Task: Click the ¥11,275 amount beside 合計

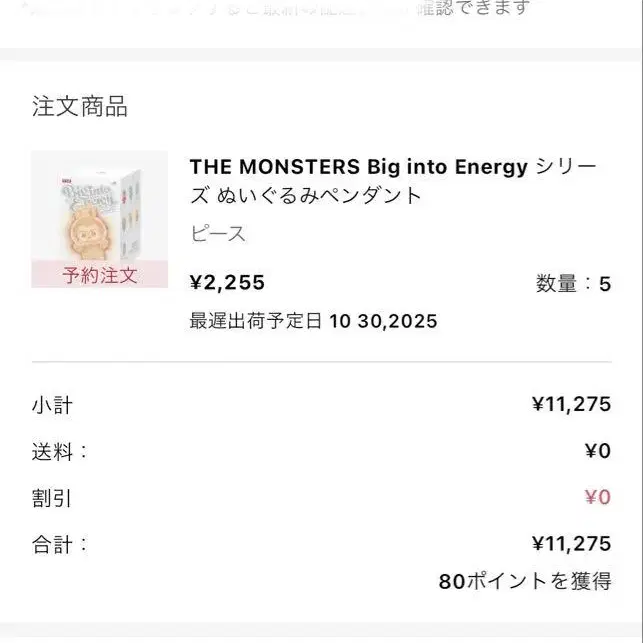Action: (570, 544)
